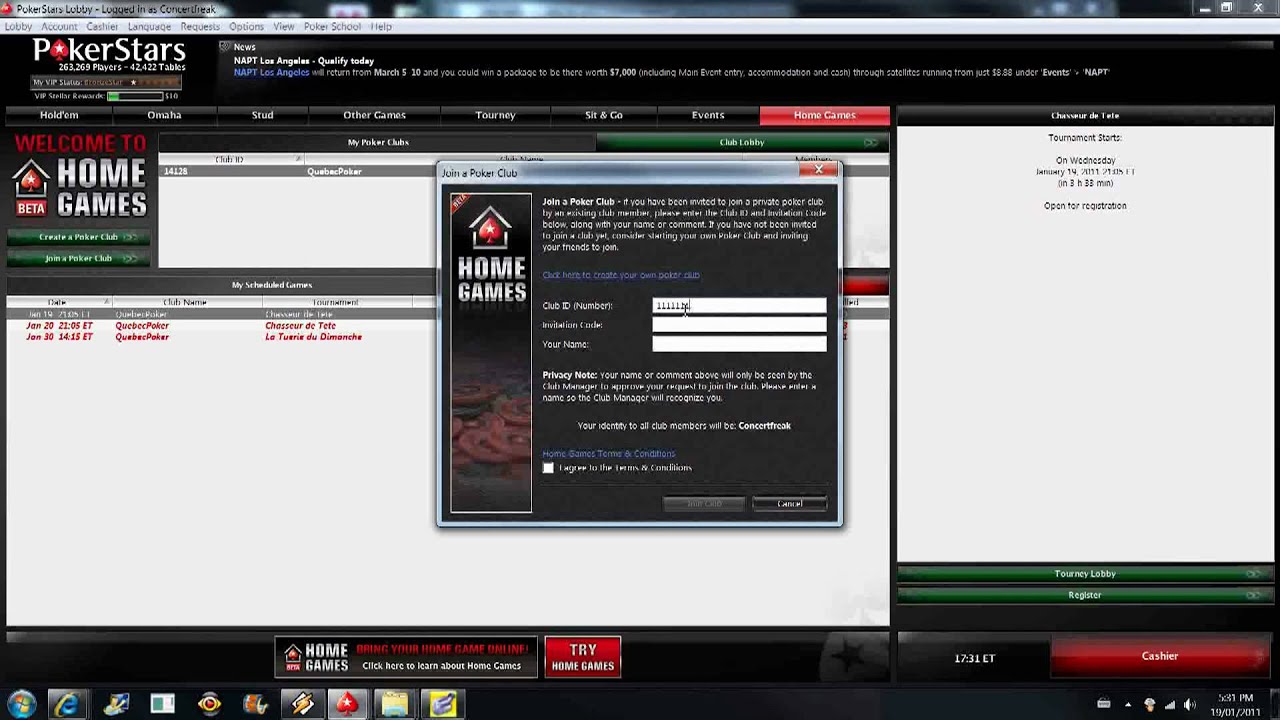Click the network signal icon in the system tray
Viewport: 1280px width, 720px height.
pos(1169,705)
